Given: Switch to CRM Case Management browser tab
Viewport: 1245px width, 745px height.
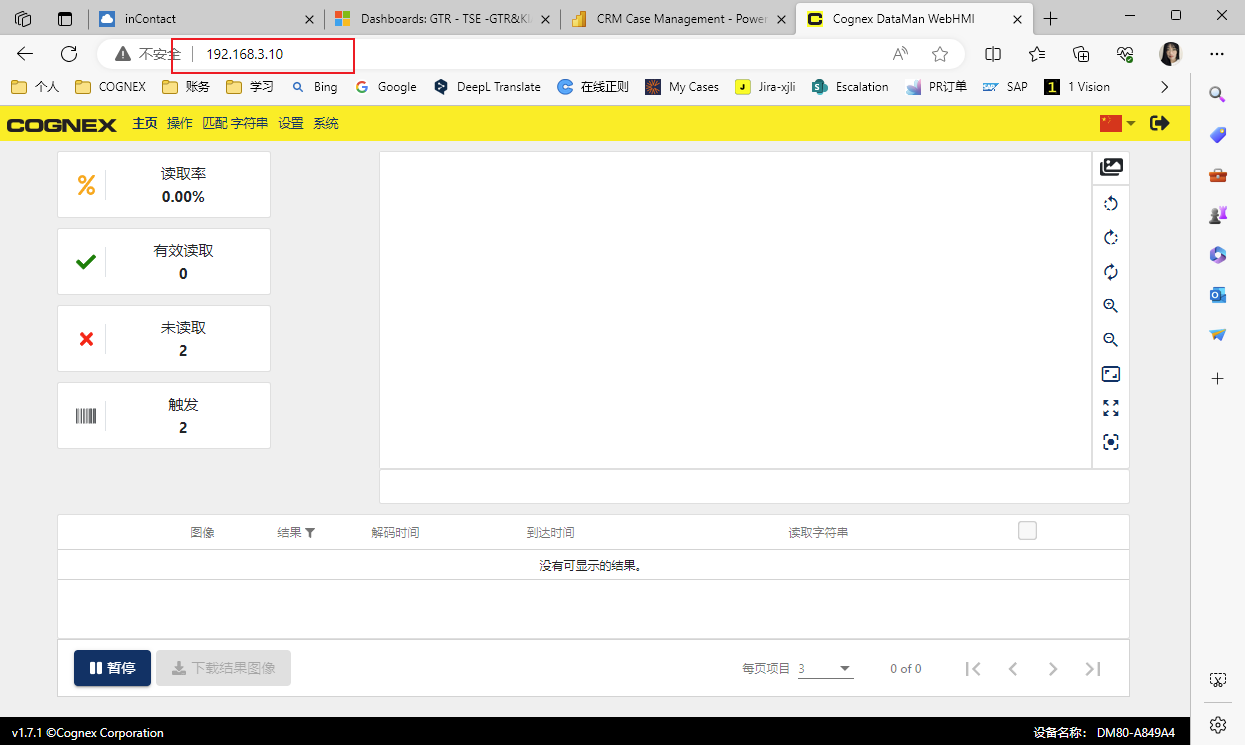Looking at the screenshot, I should click(x=677, y=18).
